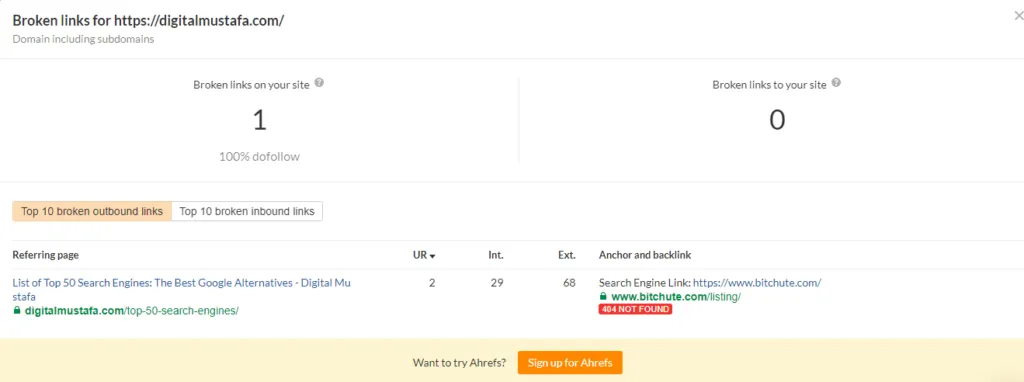Click Sign up for Ahrefs button
Screen dimensions: 1024x382
click(x=570, y=362)
